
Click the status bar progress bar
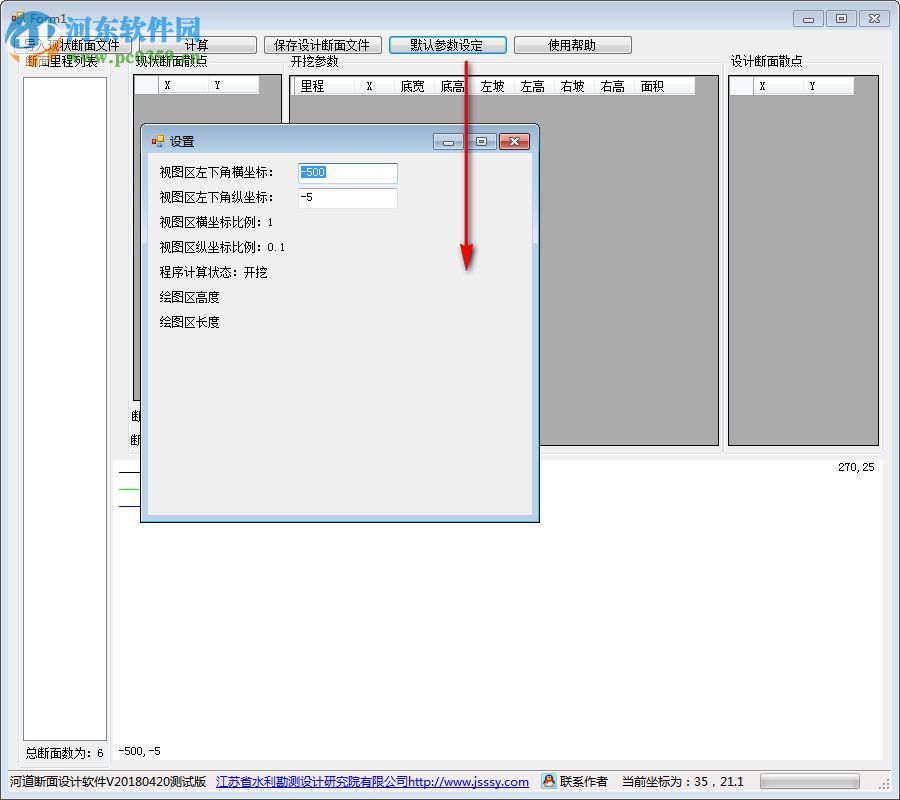pyautogui.click(x=810, y=781)
